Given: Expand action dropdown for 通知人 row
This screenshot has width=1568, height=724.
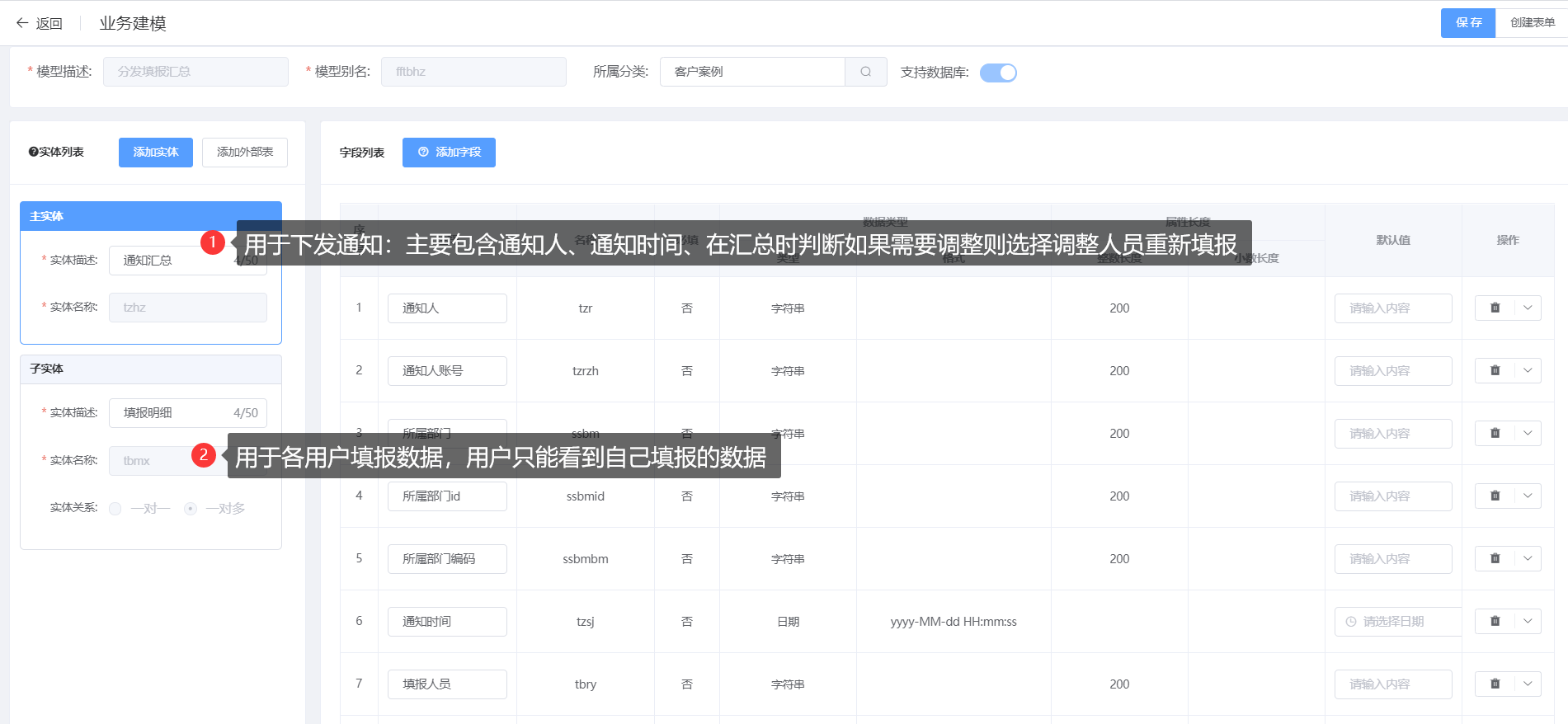Looking at the screenshot, I should tap(1528, 308).
